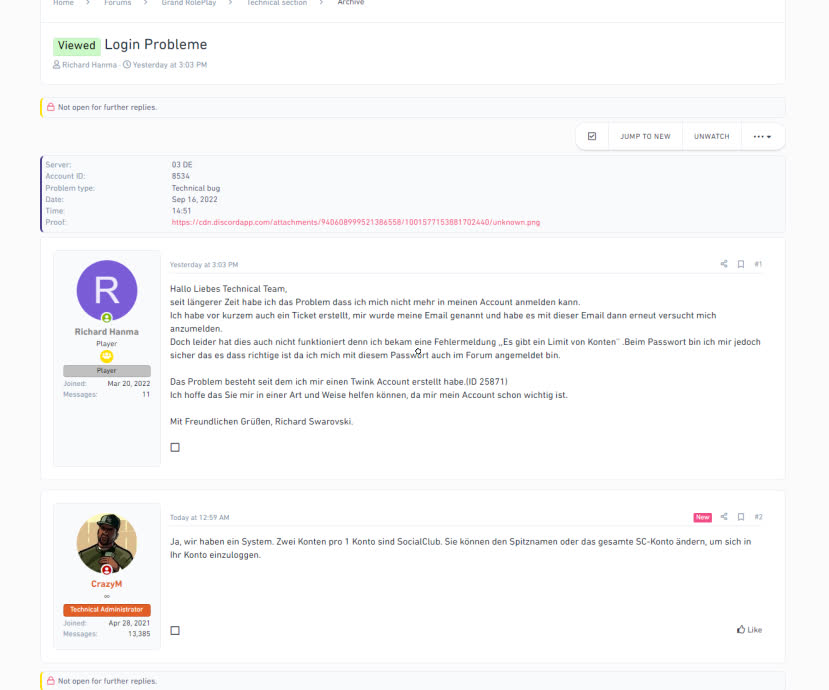
Task: Open the three-dots options dropdown
Action: [x=761, y=136]
